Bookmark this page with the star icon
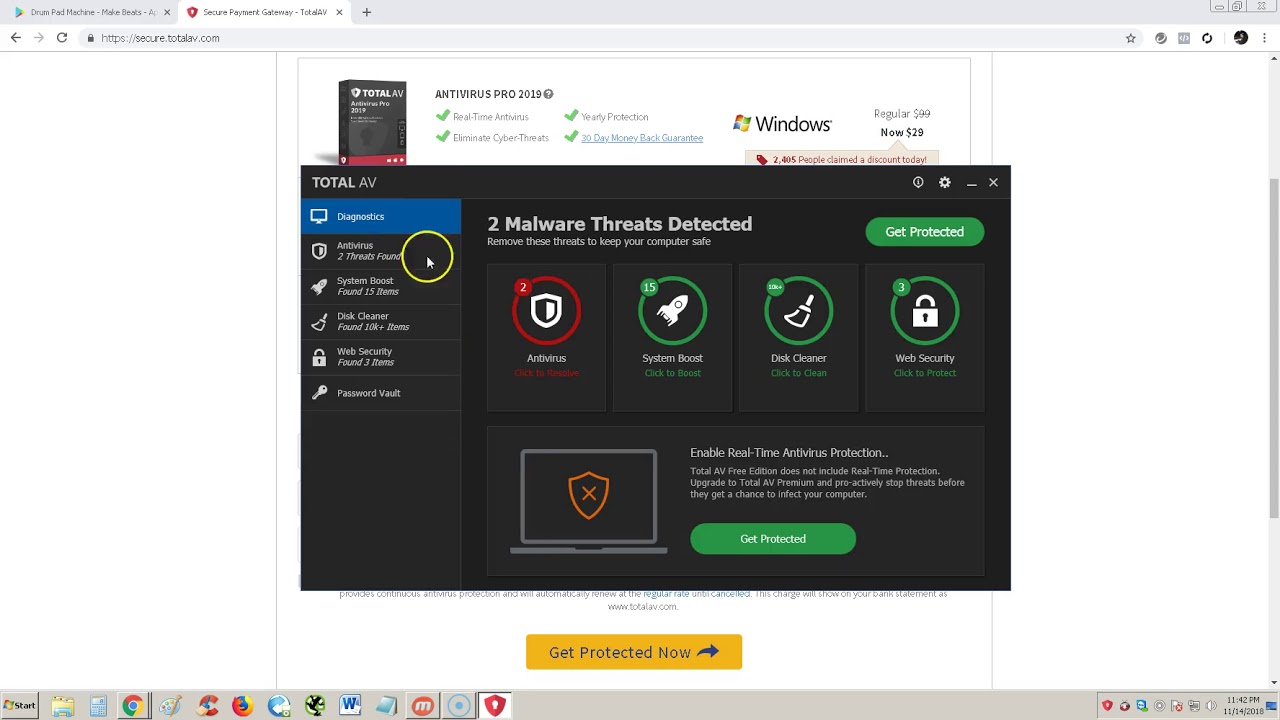 tap(1131, 38)
